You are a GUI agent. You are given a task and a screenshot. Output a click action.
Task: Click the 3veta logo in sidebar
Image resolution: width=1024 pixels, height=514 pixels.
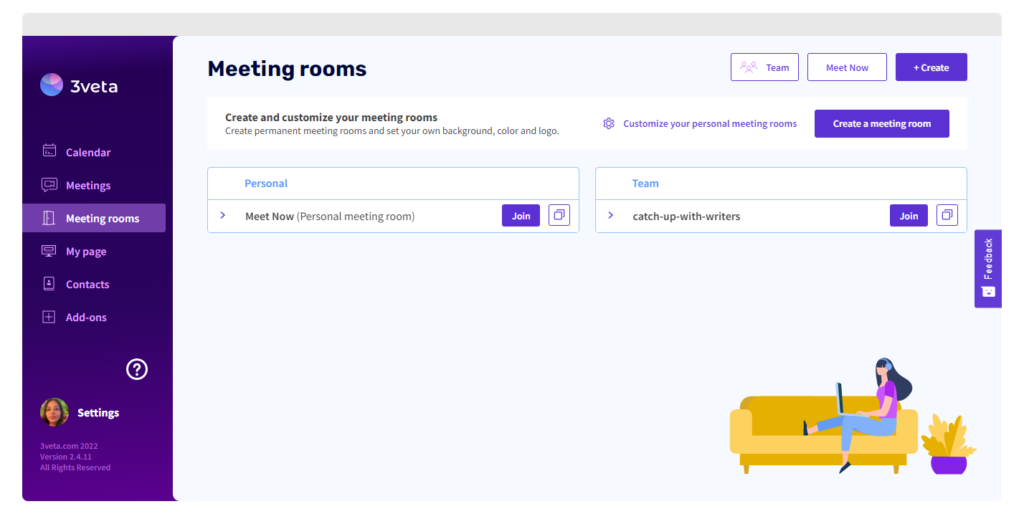point(79,86)
